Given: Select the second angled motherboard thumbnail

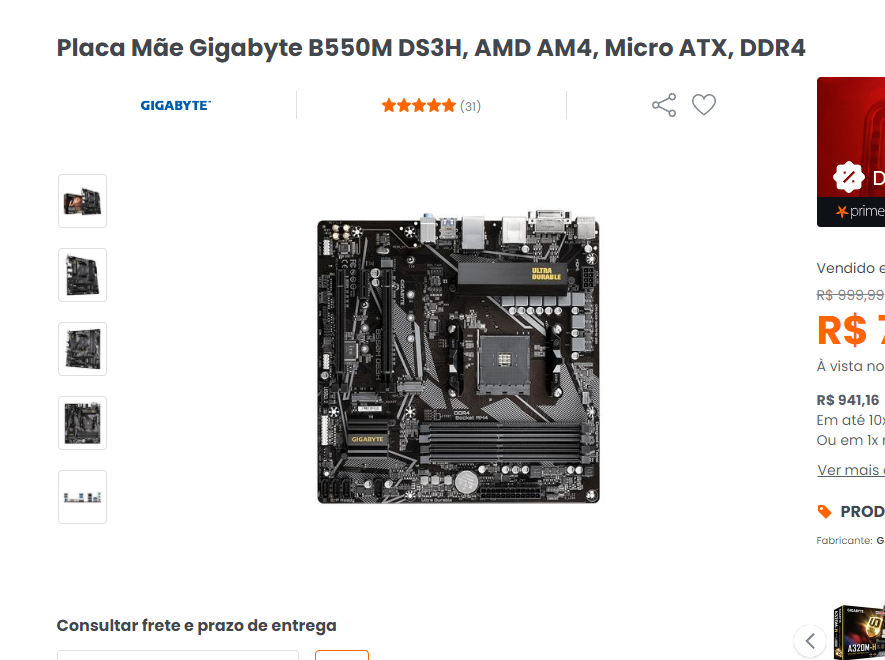Looking at the screenshot, I should (x=82, y=275).
